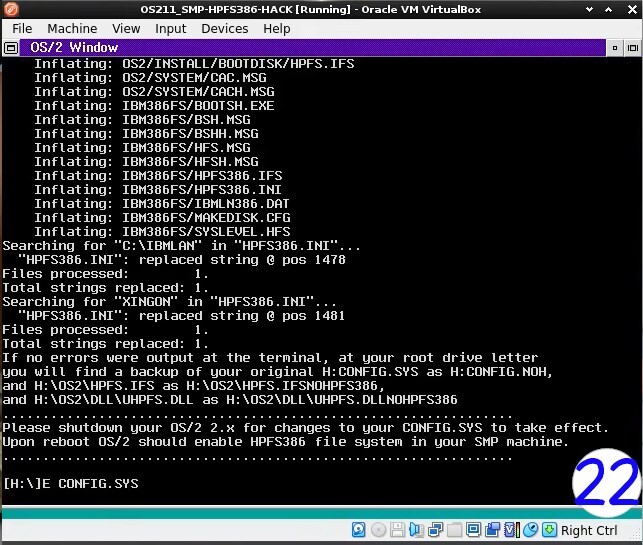Viewport: 643px width, 545px height.
Task: Open the Devices menu
Action: tap(225, 29)
